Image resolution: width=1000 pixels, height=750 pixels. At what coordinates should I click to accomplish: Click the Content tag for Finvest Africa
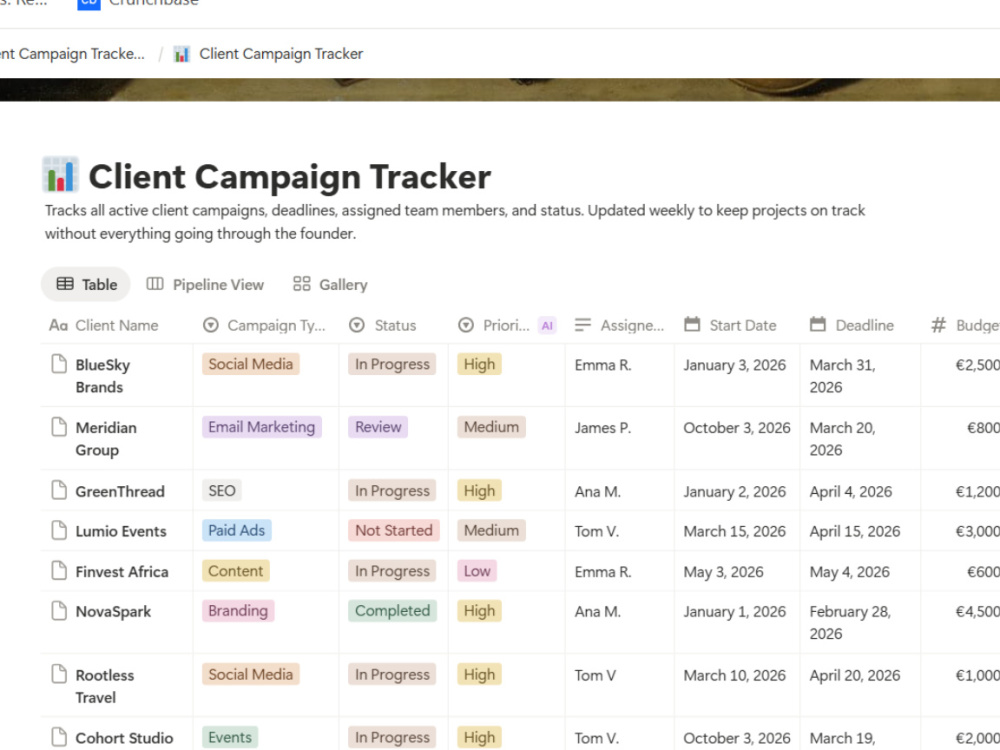click(x=235, y=571)
